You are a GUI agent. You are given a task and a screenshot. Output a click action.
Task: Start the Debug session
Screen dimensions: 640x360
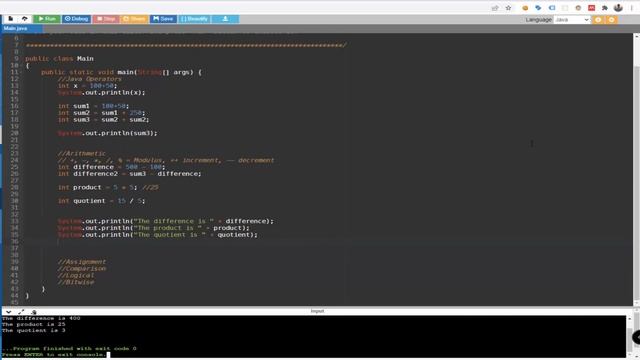point(76,19)
